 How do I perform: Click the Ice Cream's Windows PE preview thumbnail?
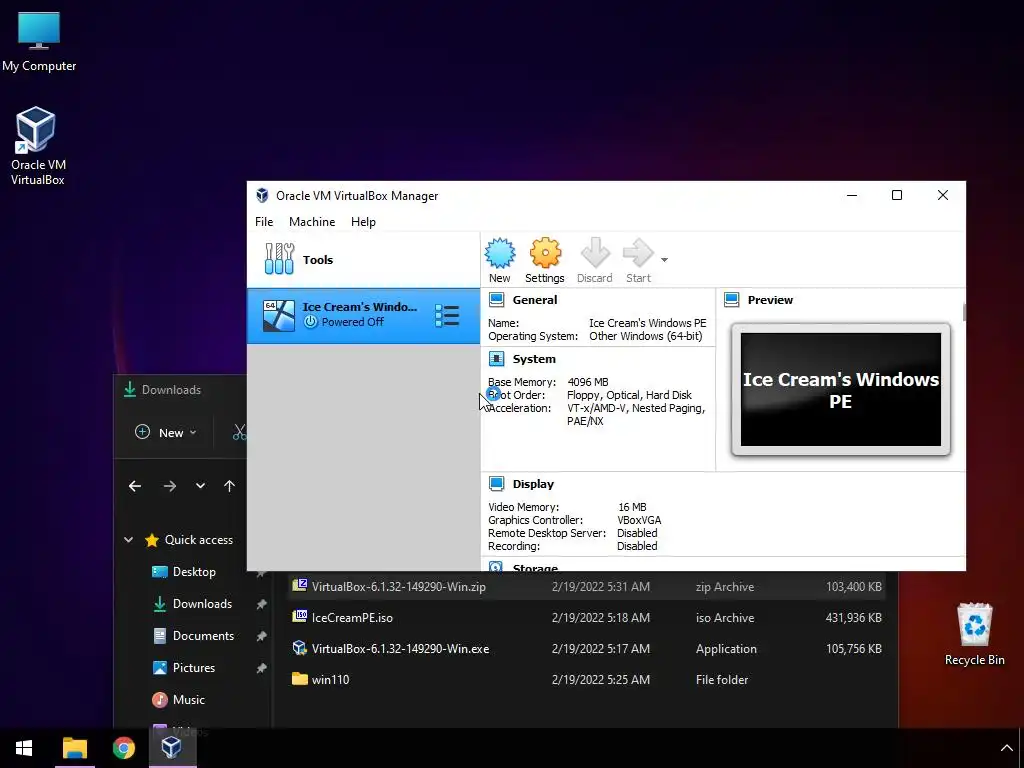coord(840,389)
